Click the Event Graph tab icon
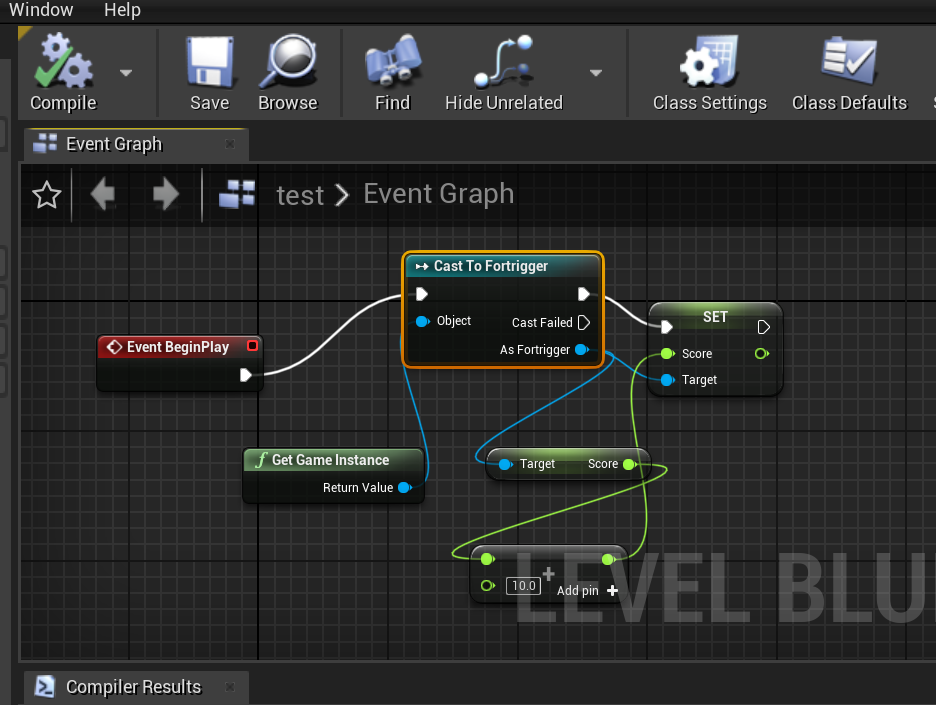936x705 pixels. pos(45,143)
